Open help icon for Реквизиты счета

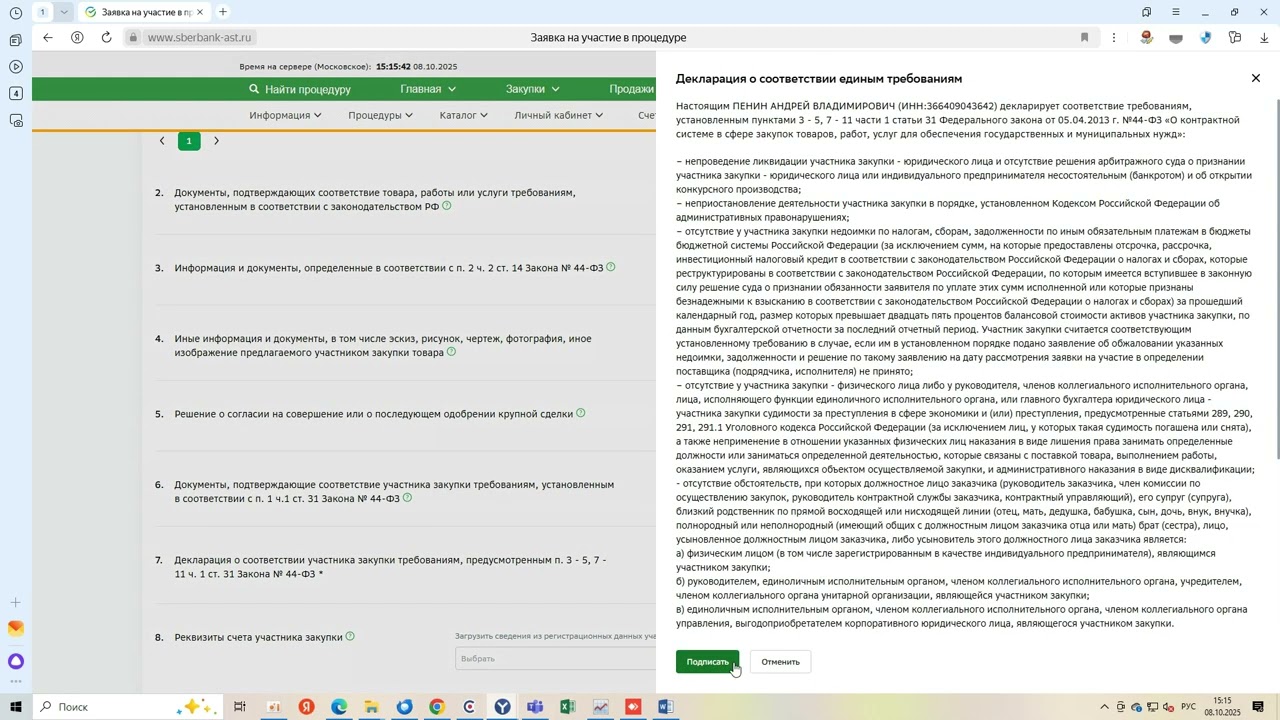(350, 636)
